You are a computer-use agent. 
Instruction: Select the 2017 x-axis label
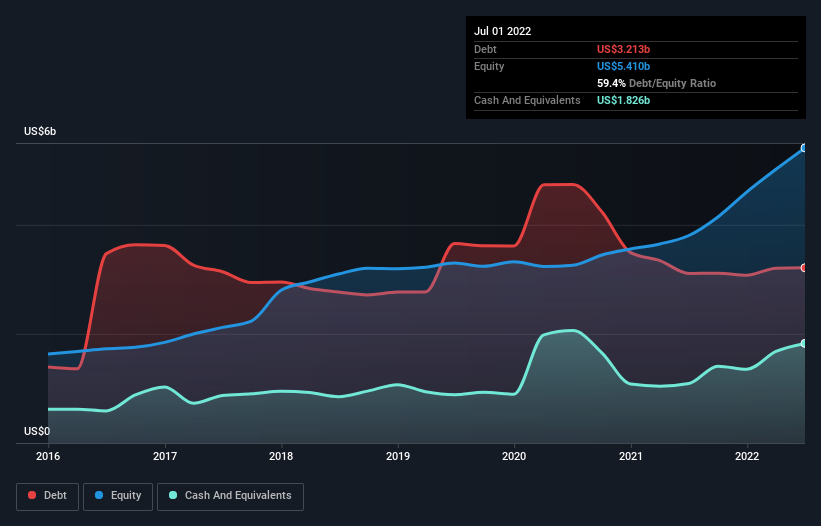pos(165,456)
